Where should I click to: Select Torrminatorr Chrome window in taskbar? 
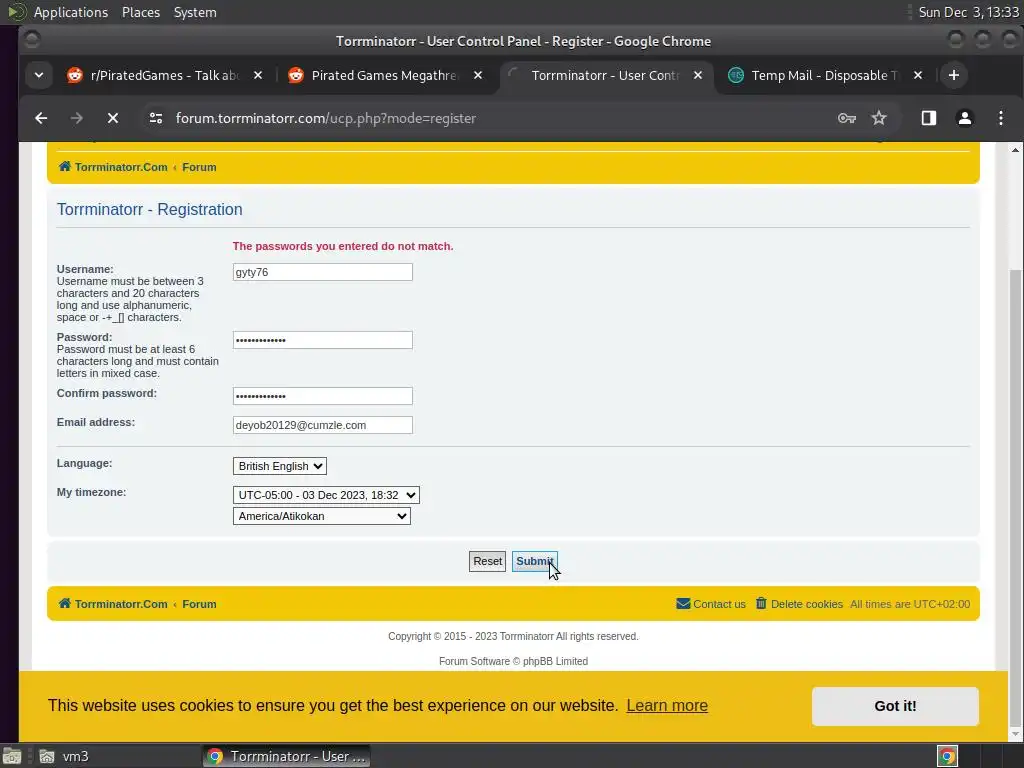point(286,756)
